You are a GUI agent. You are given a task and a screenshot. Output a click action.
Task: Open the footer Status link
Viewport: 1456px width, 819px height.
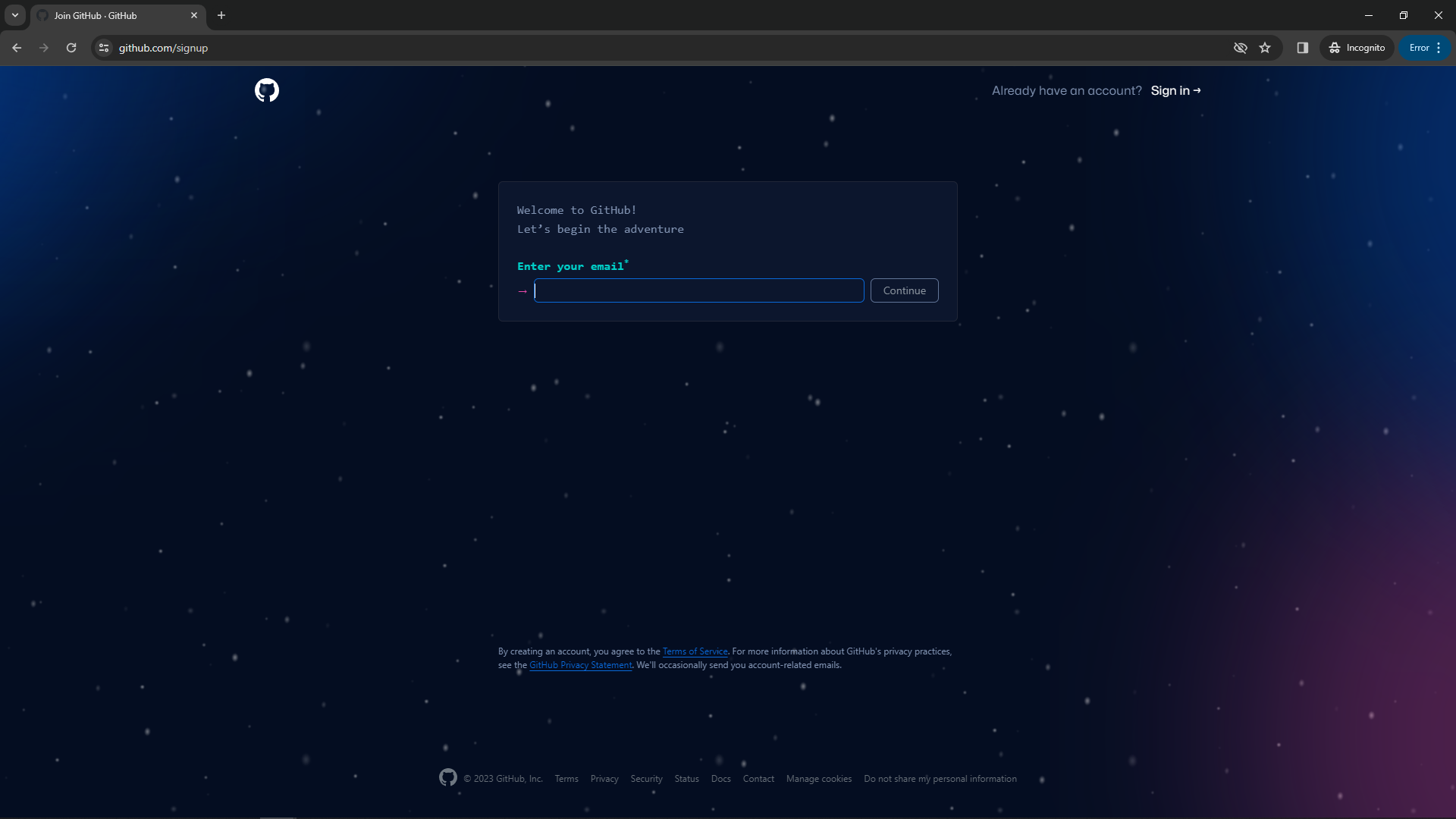[x=686, y=779]
